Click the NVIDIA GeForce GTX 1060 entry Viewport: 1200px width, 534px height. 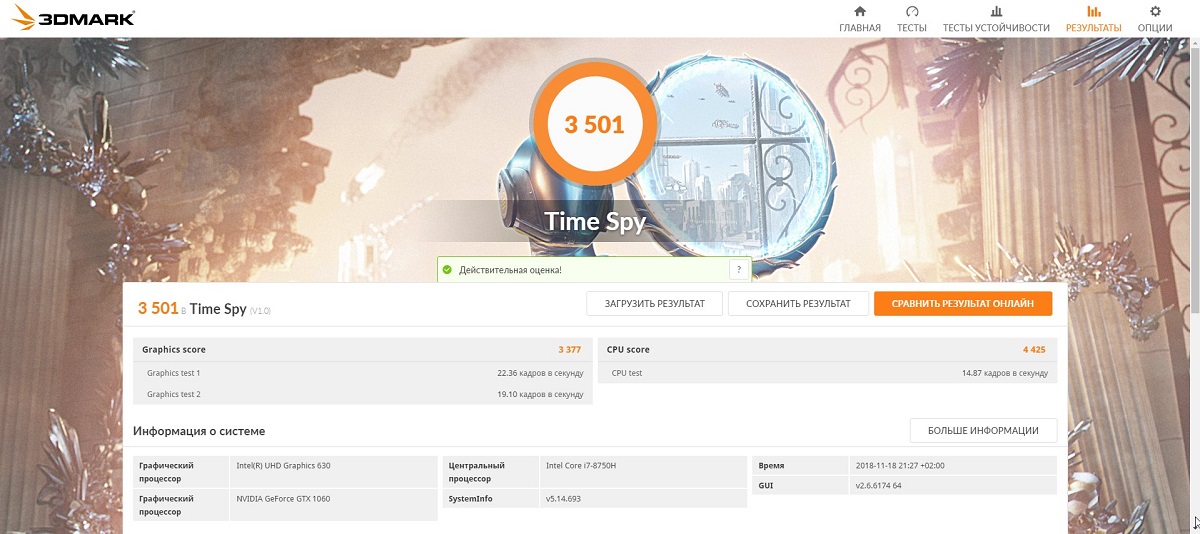tap(283, 498)
